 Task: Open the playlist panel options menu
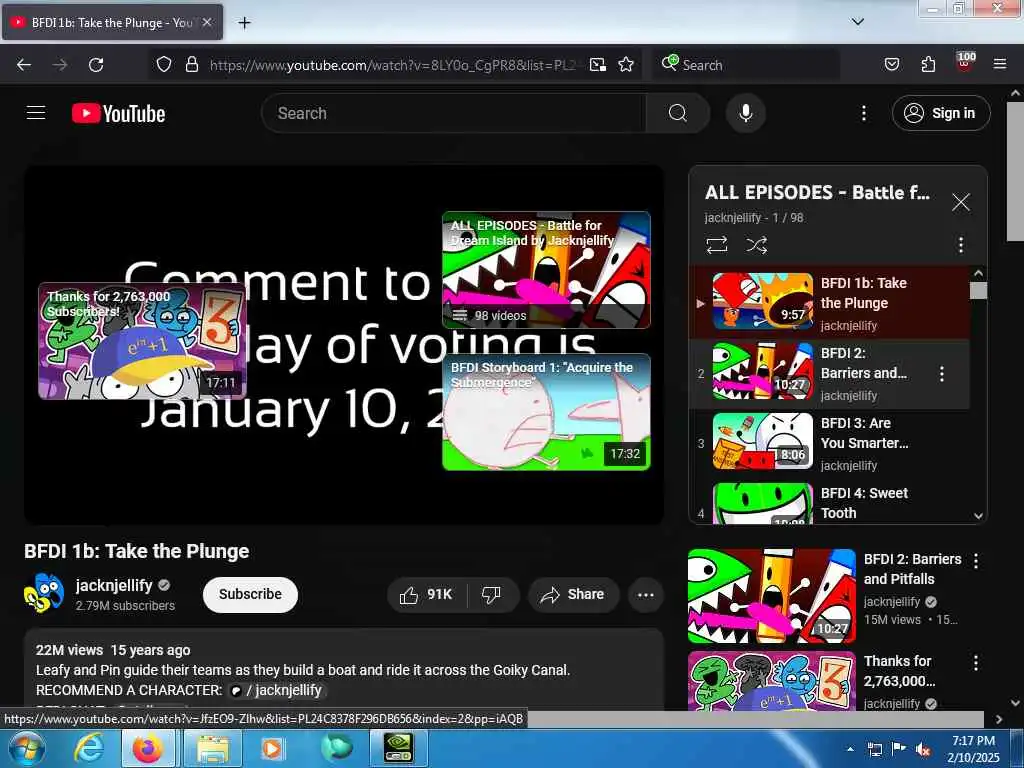pyautogui.click(x=960, y=245)
